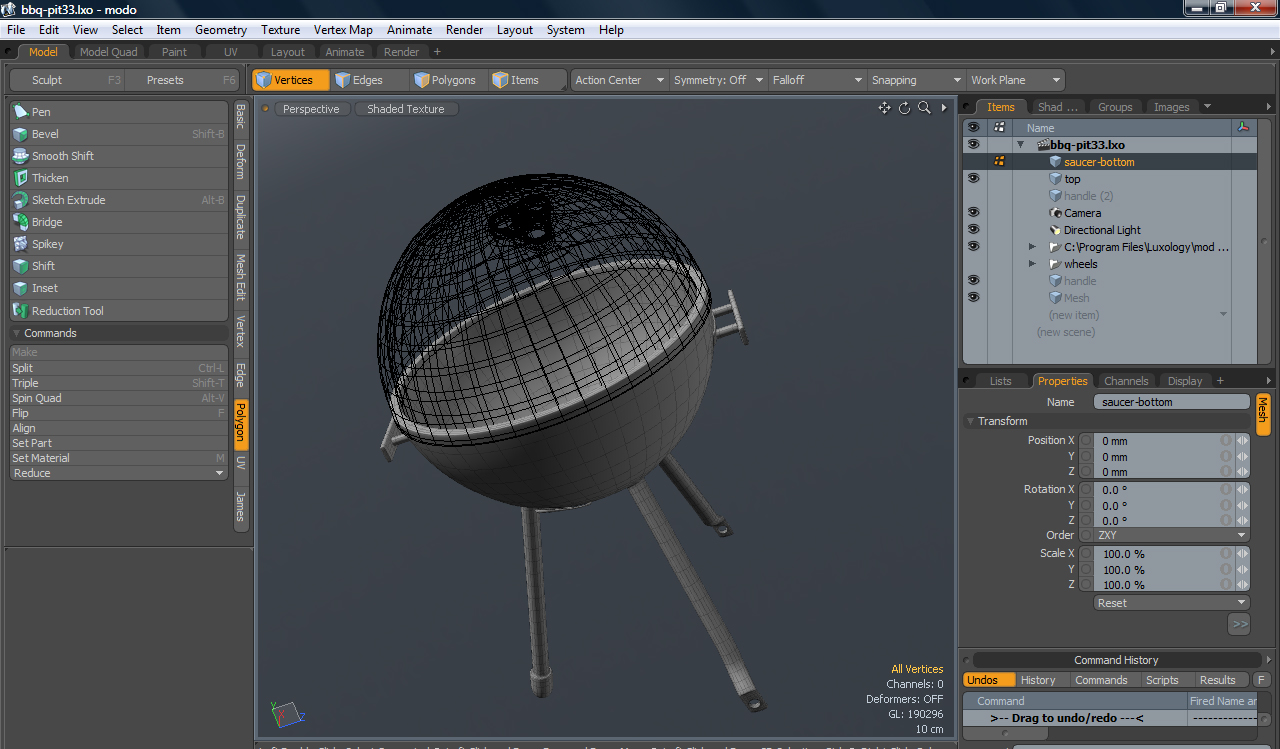Click the Position X keyframe circle
Image resolution: width=1280 pixels, height=749 pixels.
[x=1086, y=441]
